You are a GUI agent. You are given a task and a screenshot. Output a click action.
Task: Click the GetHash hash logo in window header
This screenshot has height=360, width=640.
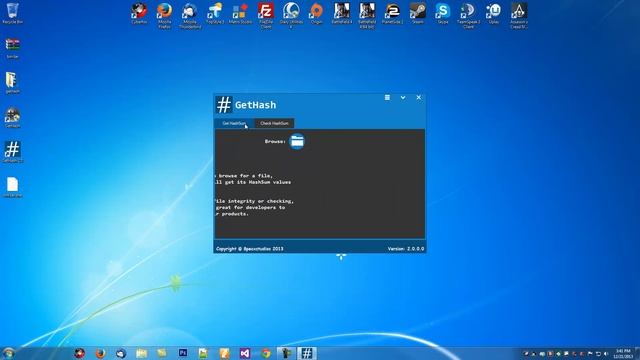pyautogui.click(x=224, y=105)
